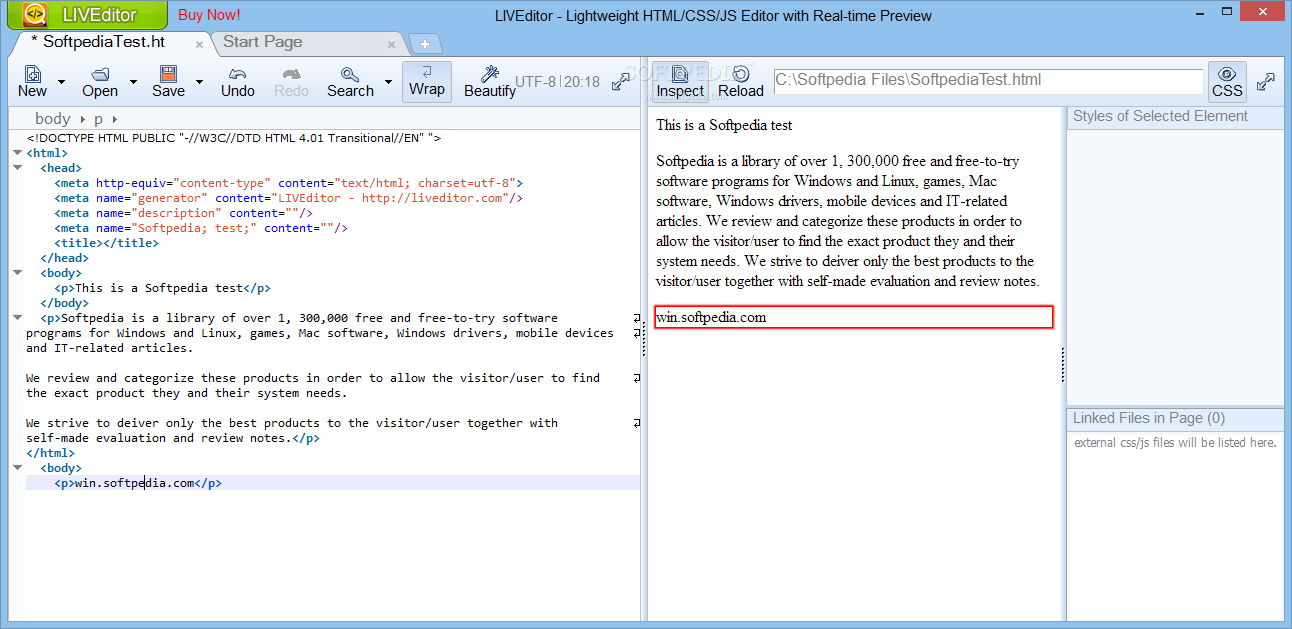
Task: Toggle Wrap for word wrapping
Action: click(427, 81)
